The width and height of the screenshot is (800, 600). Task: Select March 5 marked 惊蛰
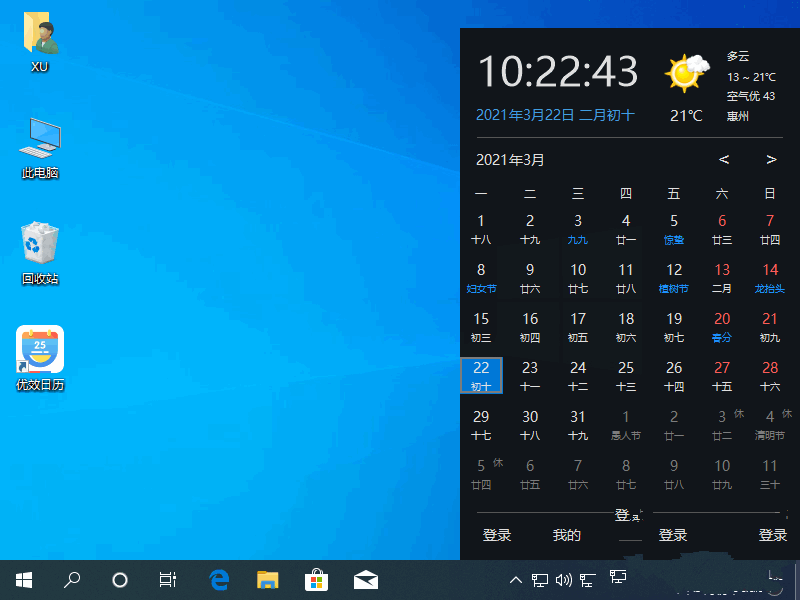(674, 229)
